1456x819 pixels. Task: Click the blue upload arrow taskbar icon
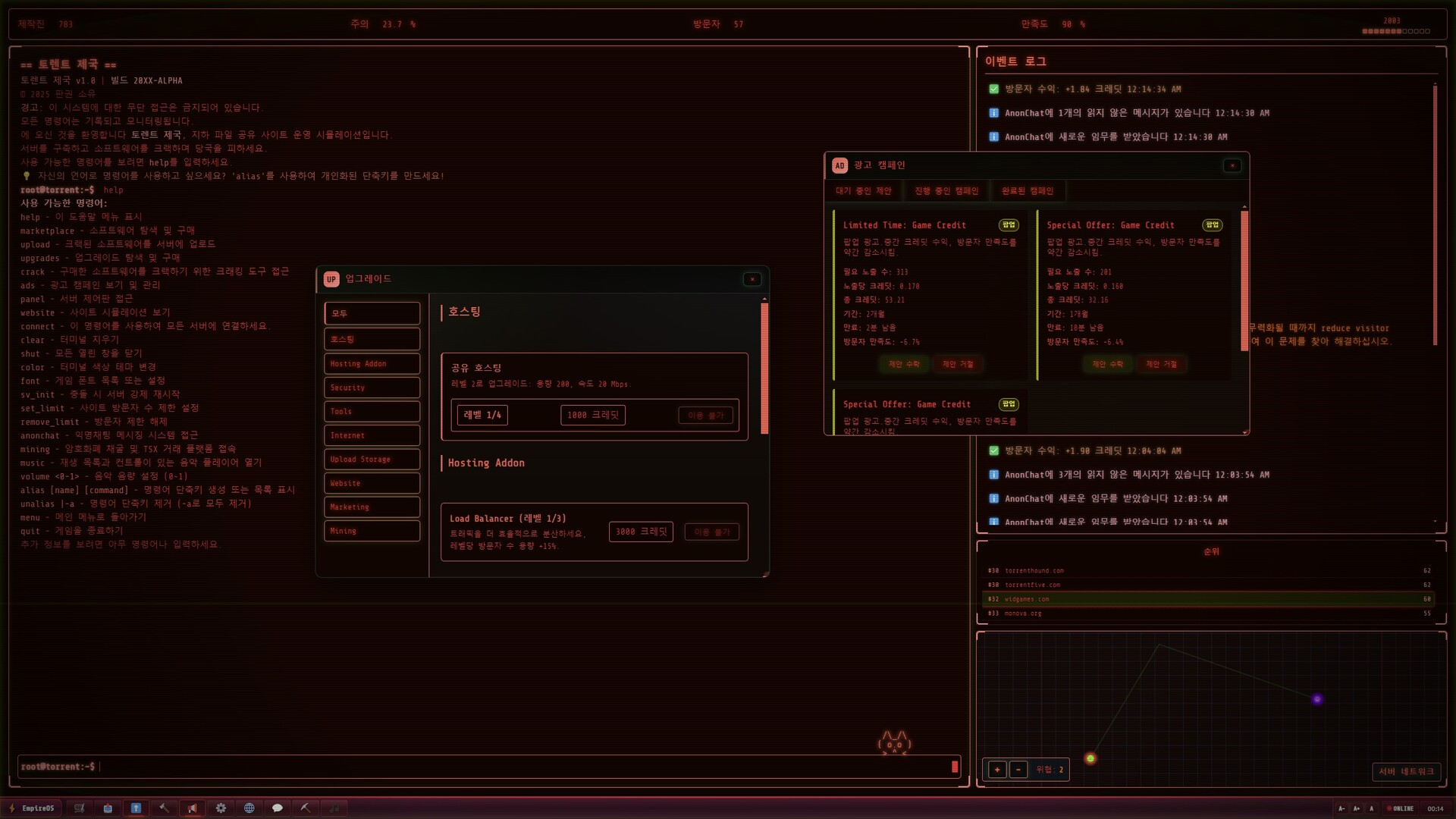(x=136, y=808)
